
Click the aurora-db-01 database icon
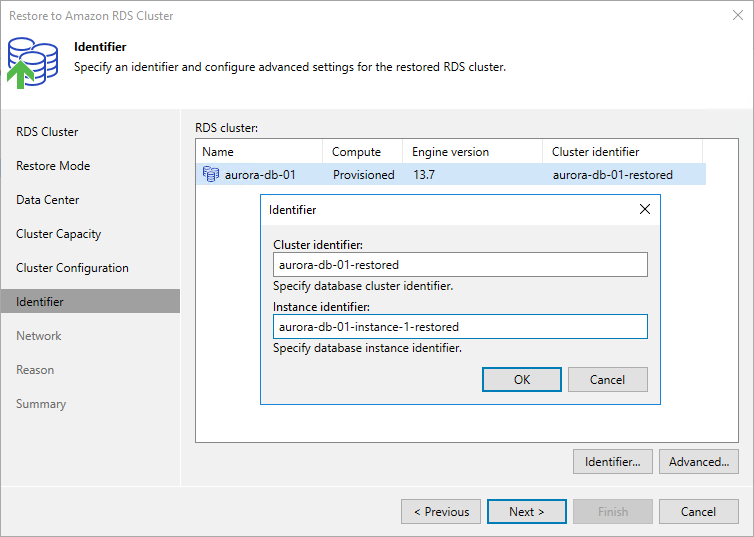point(210,175)
